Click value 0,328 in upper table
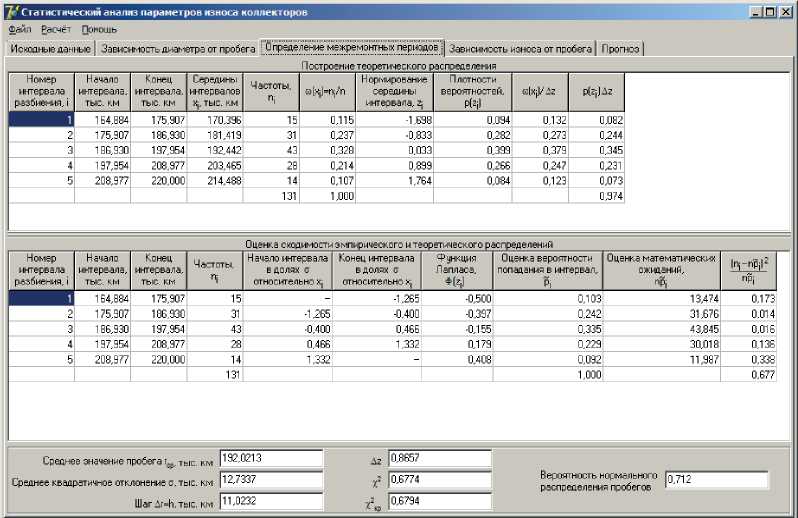Viewport: 798px width, 518px height. pyautogui.click(x=327, y=151)
